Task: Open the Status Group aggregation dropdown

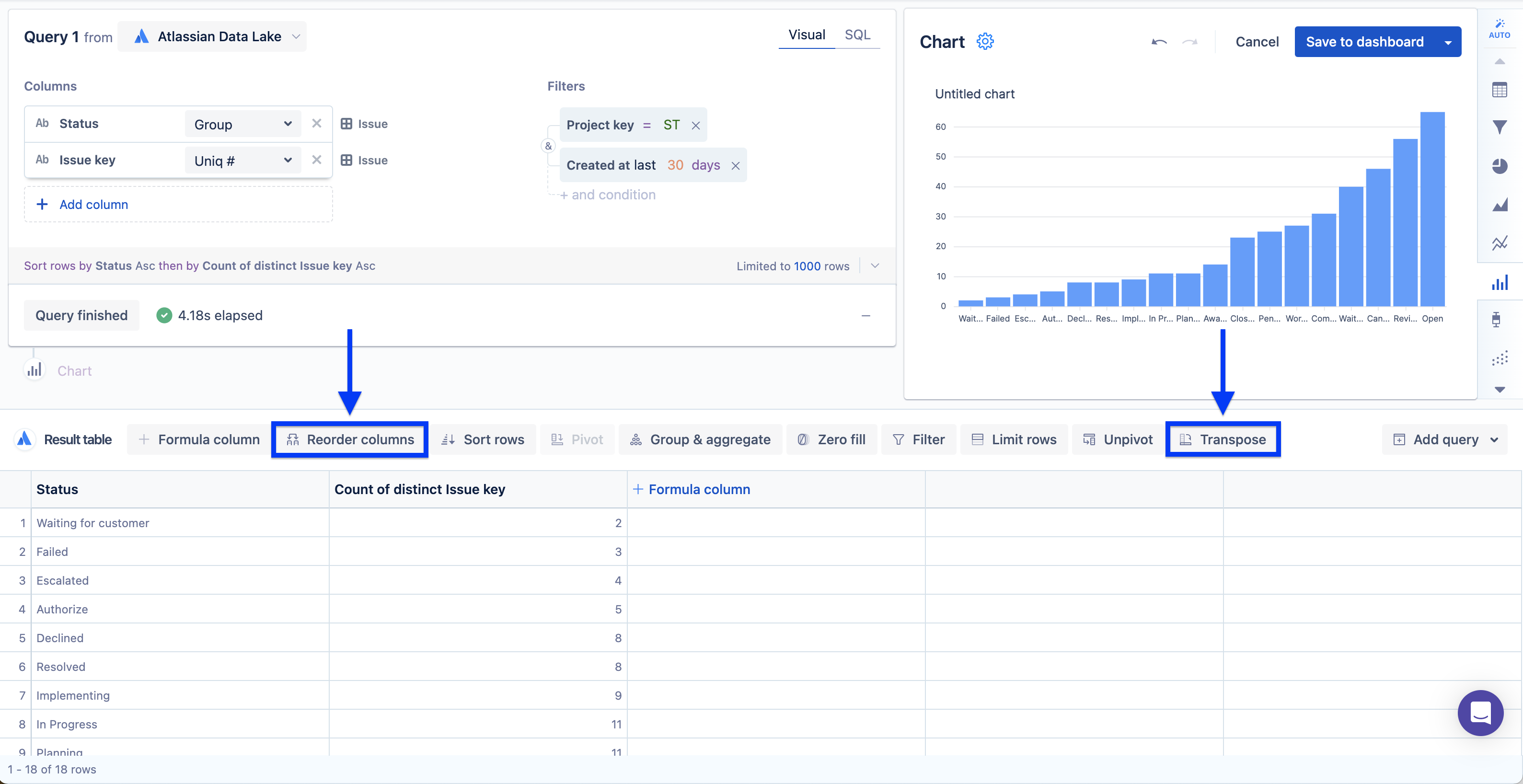Action: click(243, 124)
